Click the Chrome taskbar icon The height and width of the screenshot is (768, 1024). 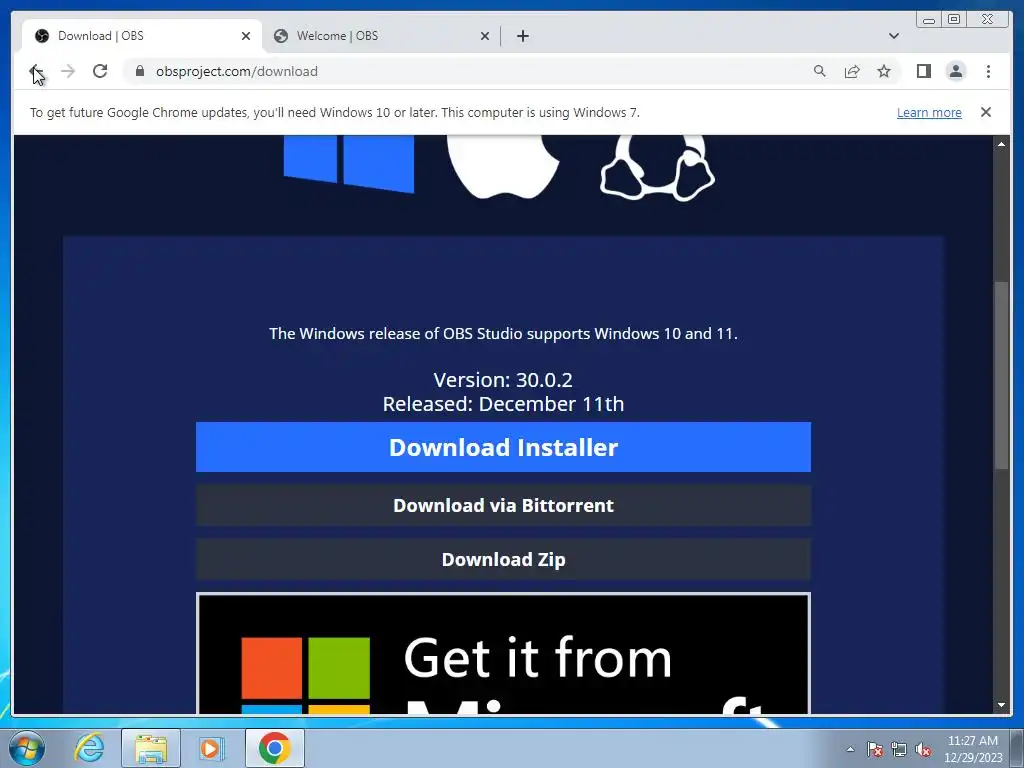click(274, 748)
